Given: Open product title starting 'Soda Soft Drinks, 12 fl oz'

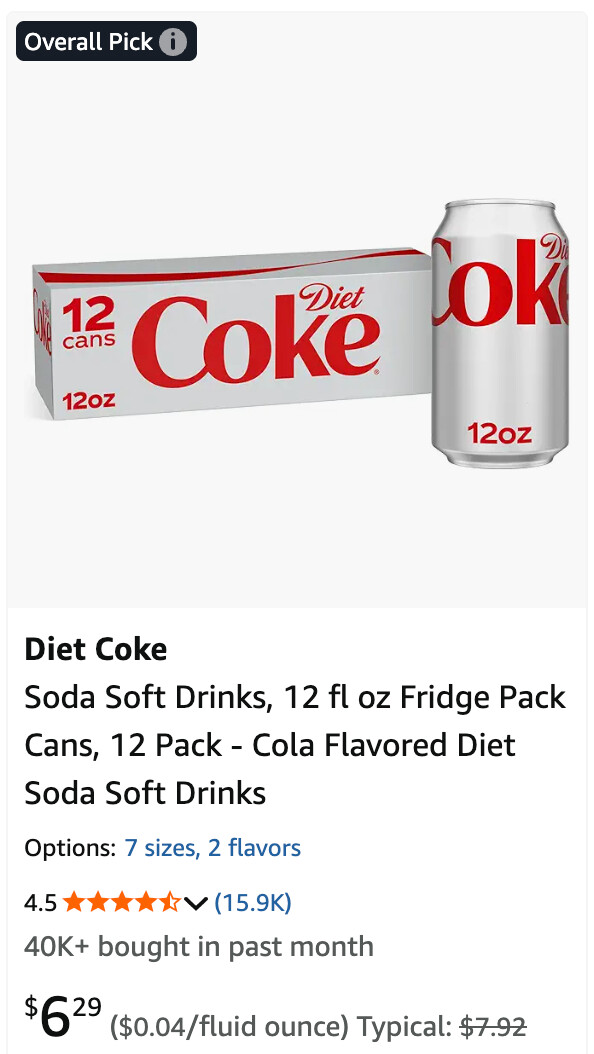Looking at the screenshot, I should (x=295, y=745).
